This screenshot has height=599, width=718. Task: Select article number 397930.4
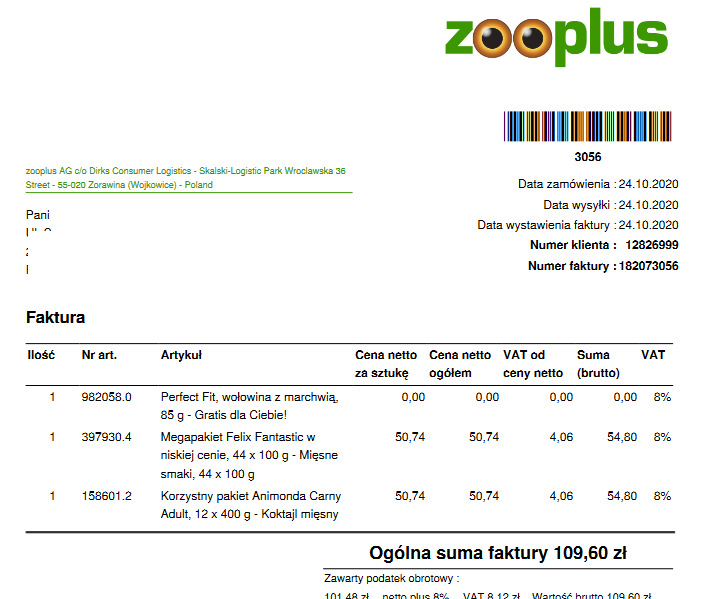click(x=106, y=437)
